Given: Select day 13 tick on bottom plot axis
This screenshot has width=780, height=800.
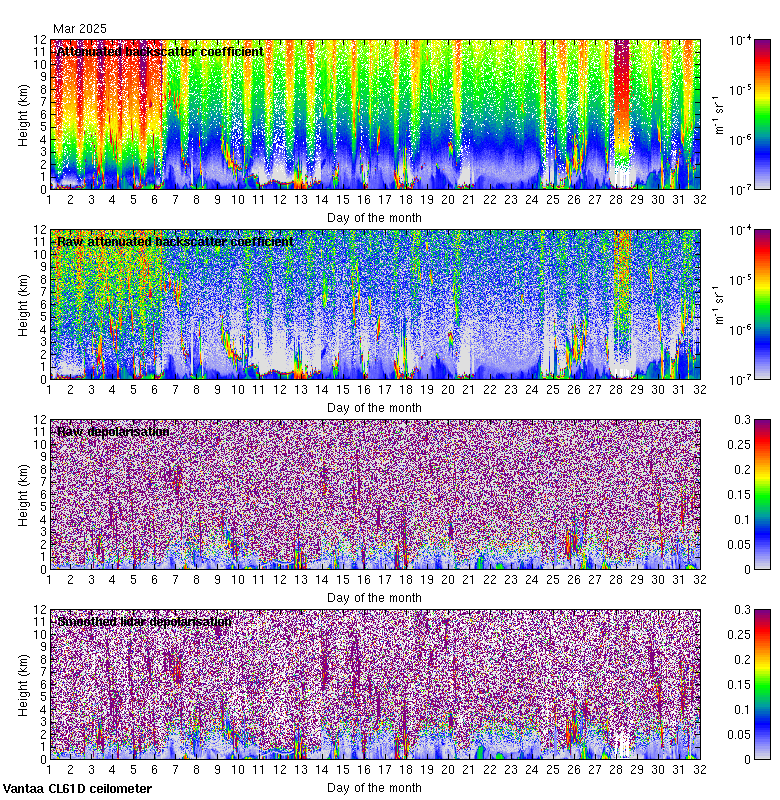Looking at the screenshot, I should pyautogui.click(x=301, y=770).
